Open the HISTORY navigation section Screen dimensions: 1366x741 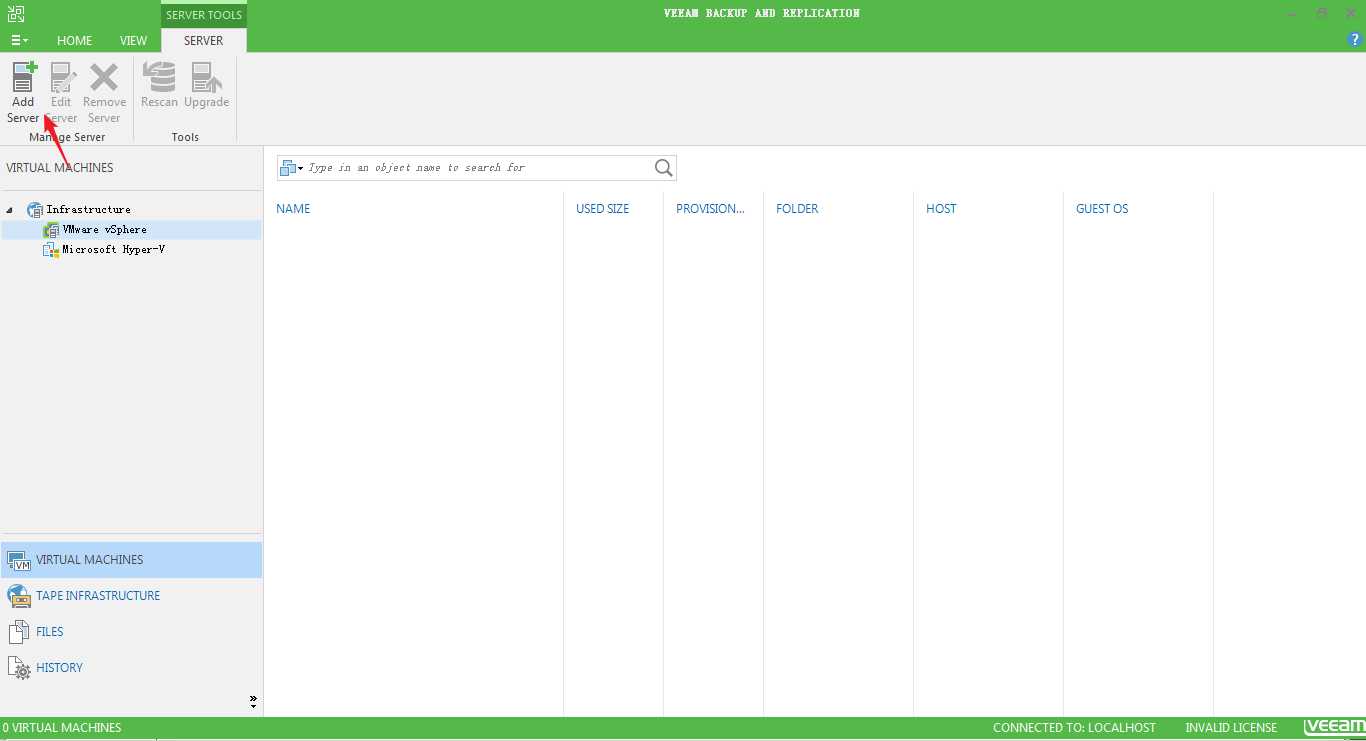coord(131,668)
